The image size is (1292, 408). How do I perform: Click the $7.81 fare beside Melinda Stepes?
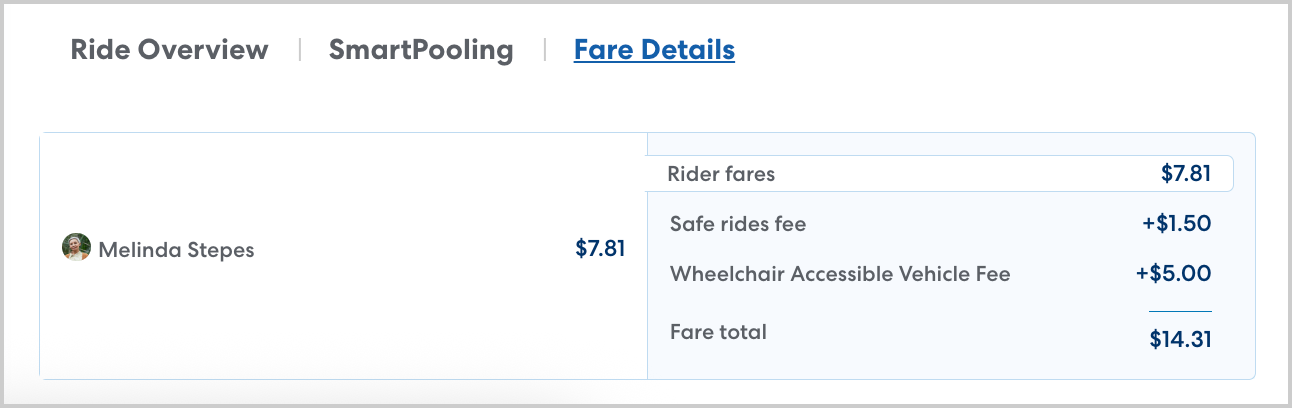pyautogui.click(x=600, y=248)
